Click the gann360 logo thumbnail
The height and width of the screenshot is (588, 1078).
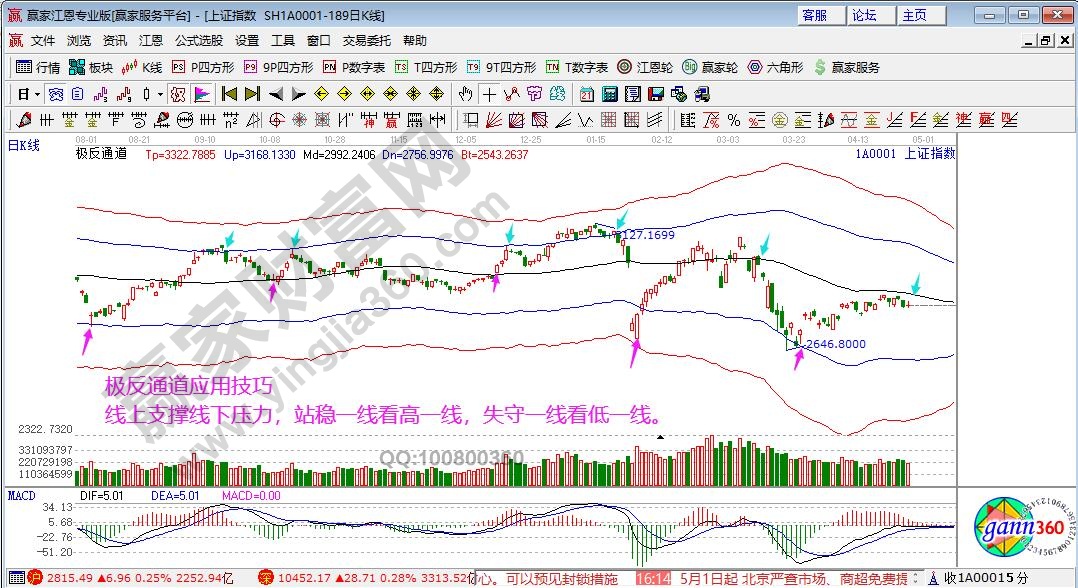[1016, 529]
